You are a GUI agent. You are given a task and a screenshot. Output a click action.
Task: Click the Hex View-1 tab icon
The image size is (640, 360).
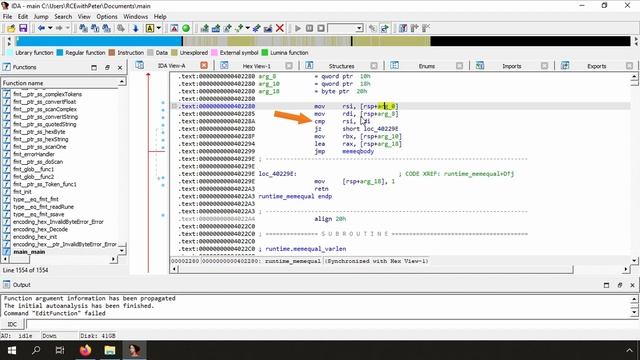pos(224,65)
